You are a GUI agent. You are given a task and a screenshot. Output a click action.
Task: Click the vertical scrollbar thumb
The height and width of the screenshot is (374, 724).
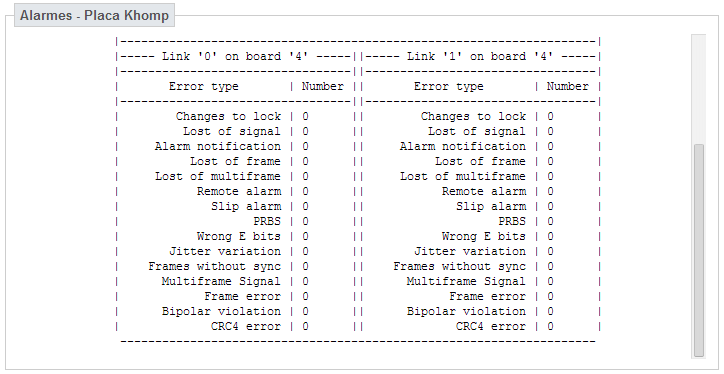699,250
